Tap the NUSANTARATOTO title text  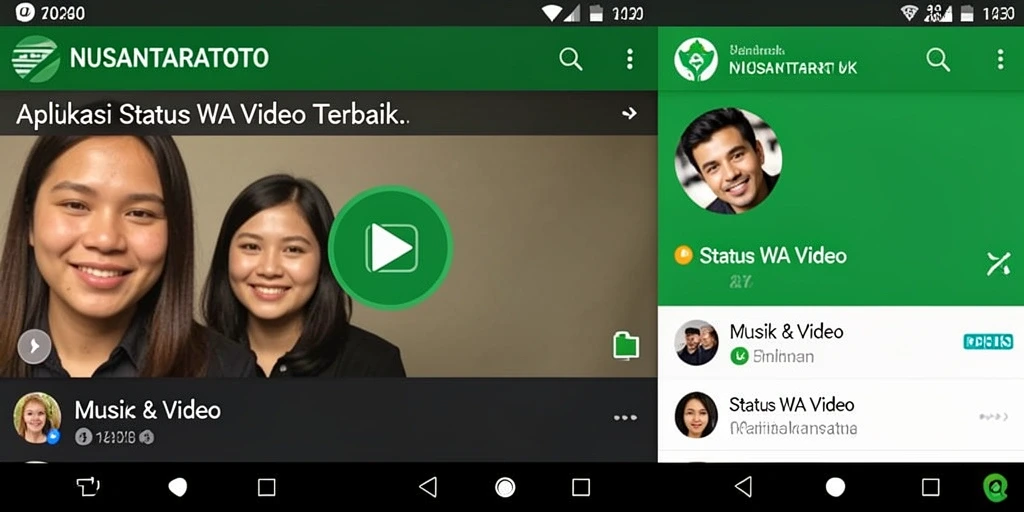coord(169,58)
